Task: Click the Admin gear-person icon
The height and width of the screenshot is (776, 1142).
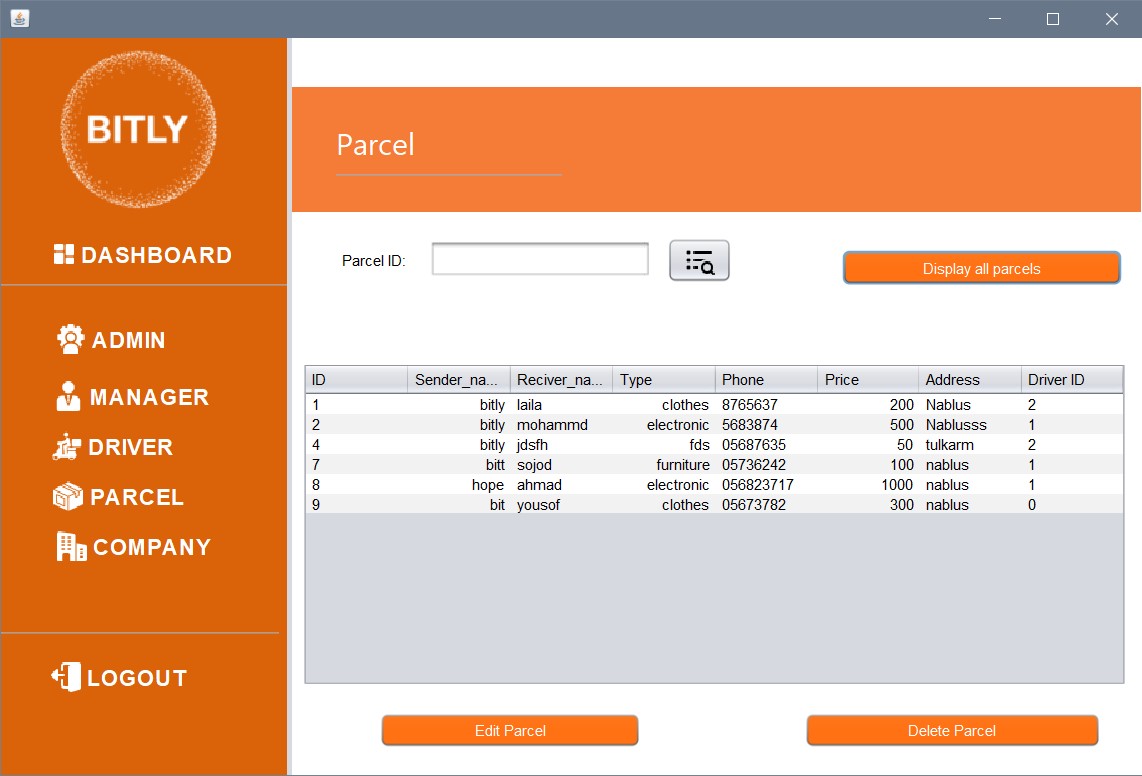Action: (x=71, y=340)
